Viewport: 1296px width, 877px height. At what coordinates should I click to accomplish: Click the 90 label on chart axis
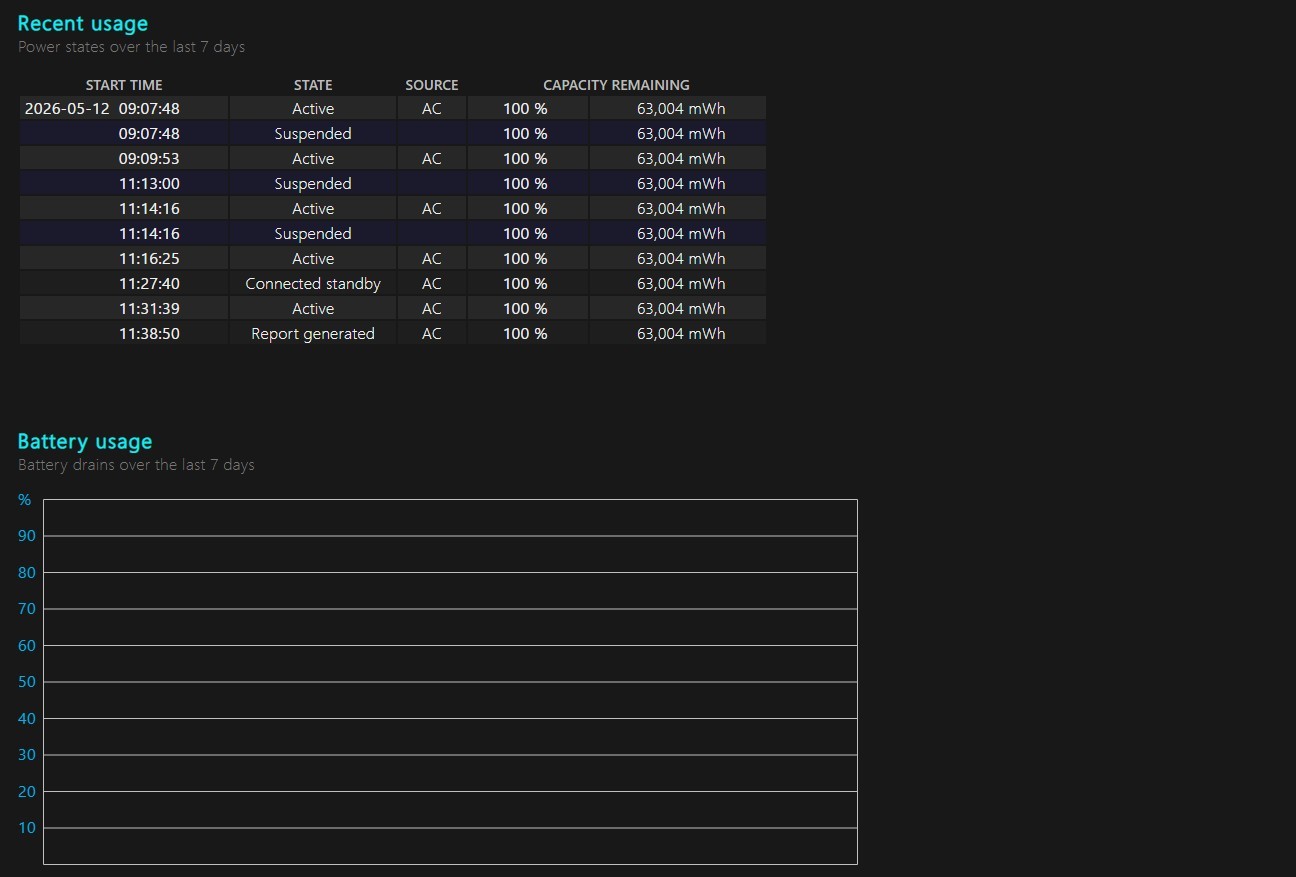(27, 536)
